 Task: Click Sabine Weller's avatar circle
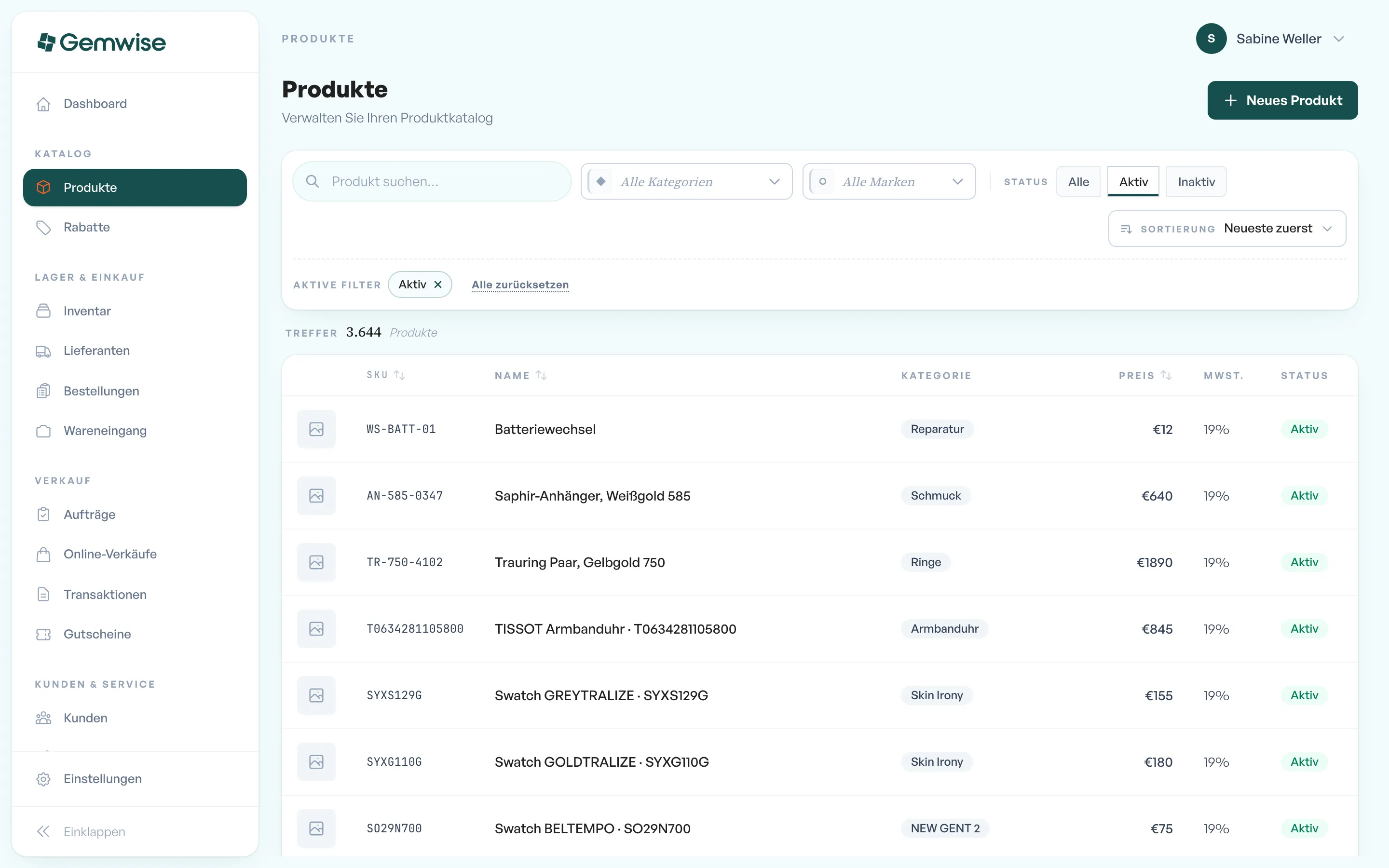click(x=1211, y=39)
